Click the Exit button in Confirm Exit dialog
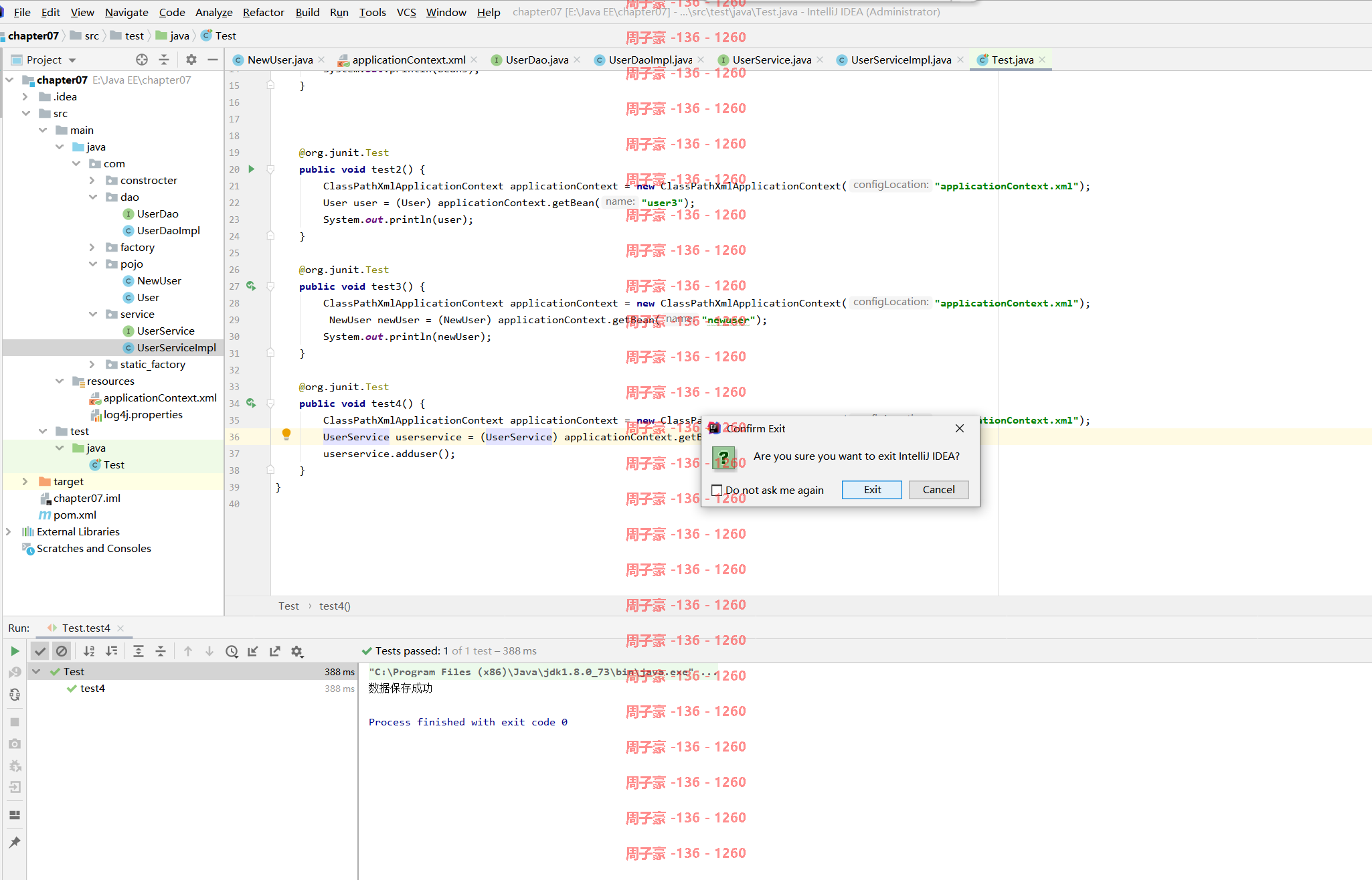 (871, 490)
